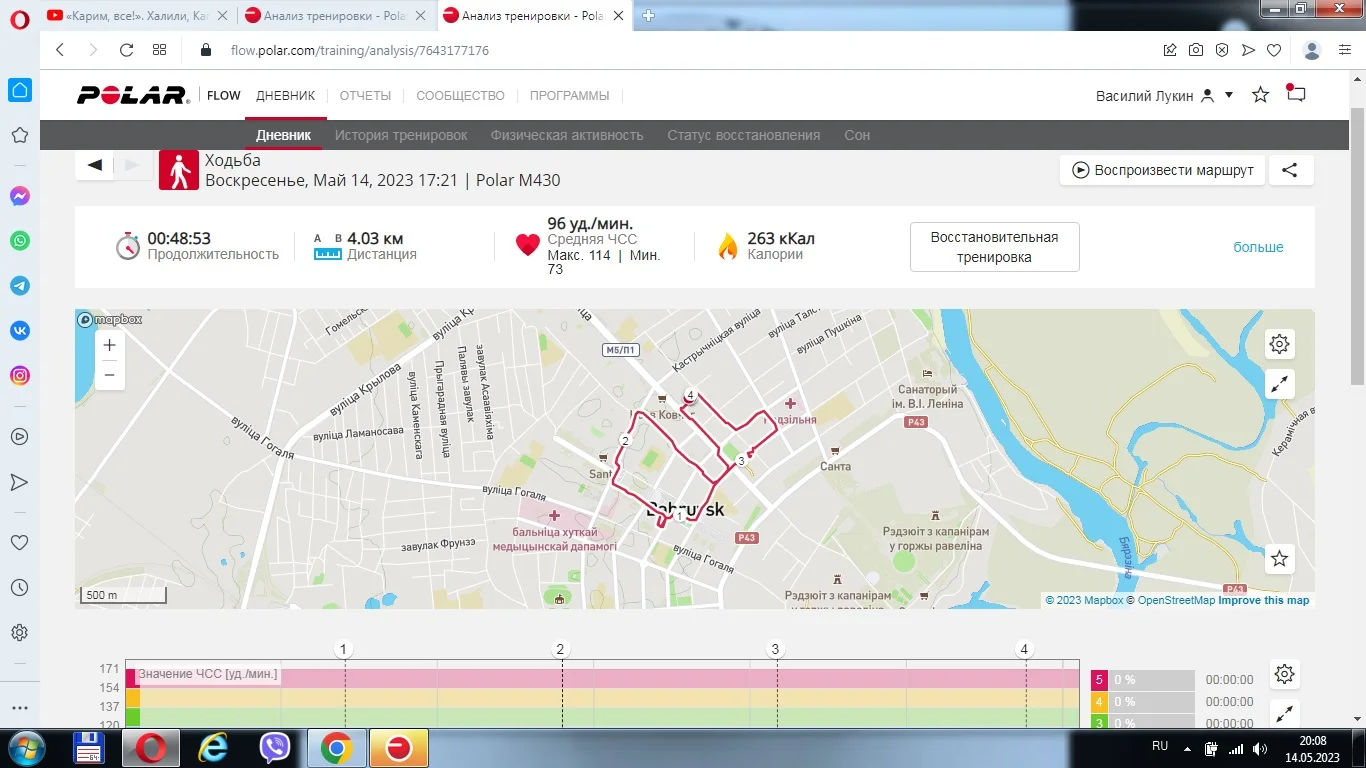Click Восстановительная тренировка button
Viewport: 1366px width, 768px height.
pos(994,247)
